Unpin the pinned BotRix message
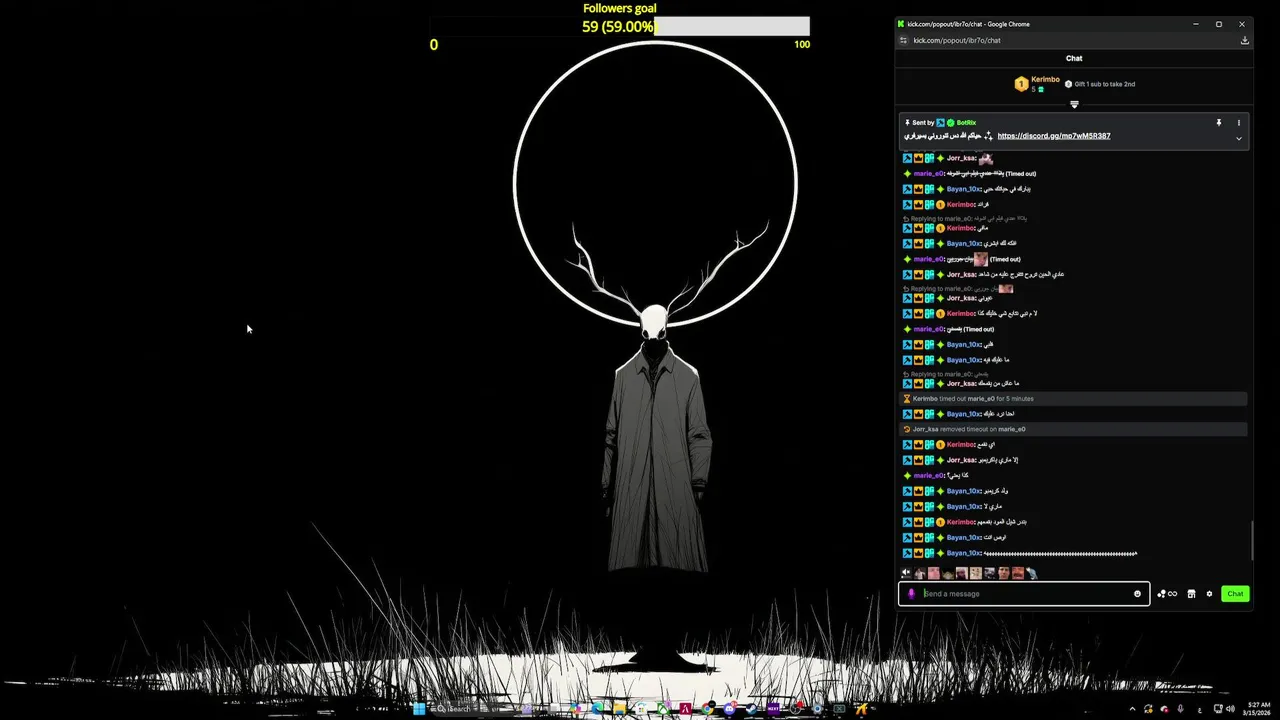Image resolution: width=1280 pixels, height=720 pixels. [1219, 123]
